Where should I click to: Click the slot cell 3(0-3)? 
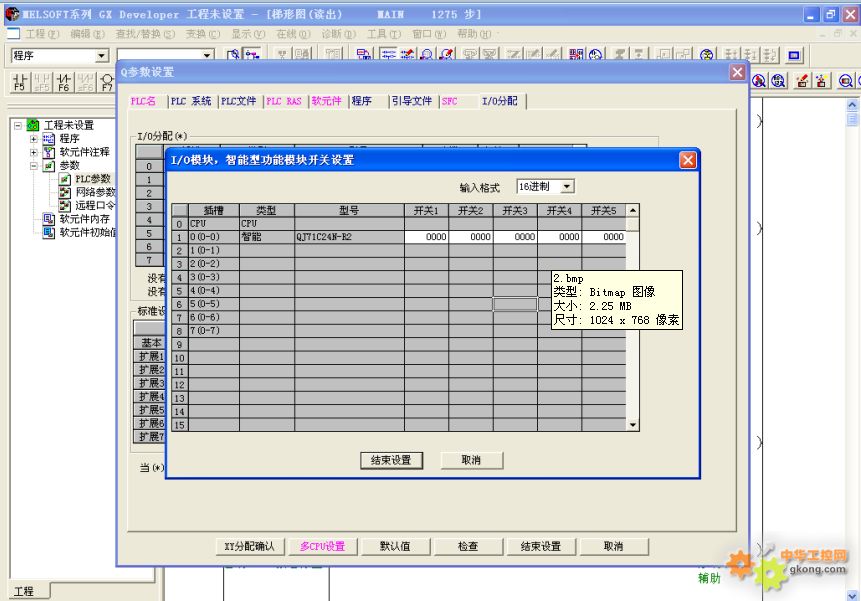(x=214, y=277)
